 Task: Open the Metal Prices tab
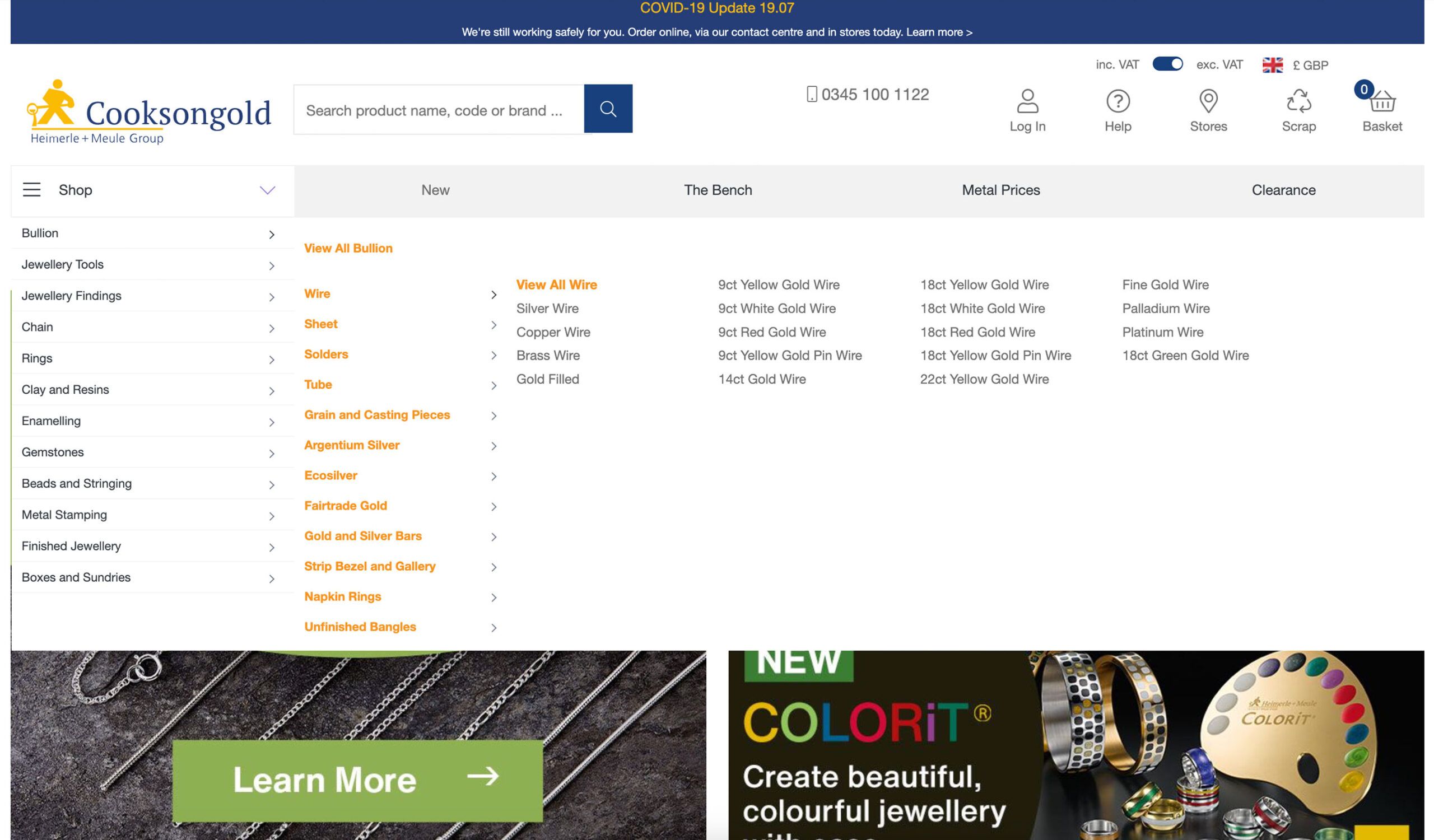[1000, 190]
